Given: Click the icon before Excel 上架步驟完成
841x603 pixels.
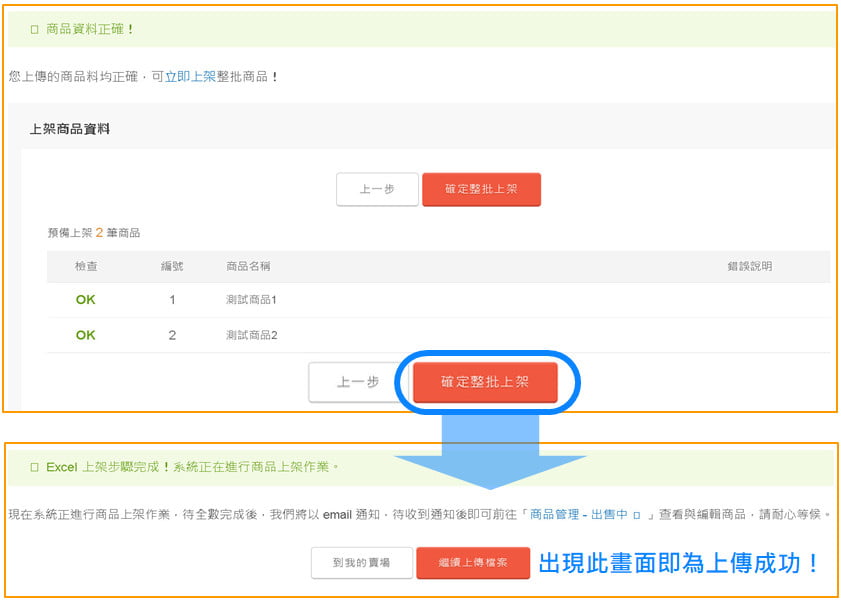Looking at the screenshot, I should (34, 467).
